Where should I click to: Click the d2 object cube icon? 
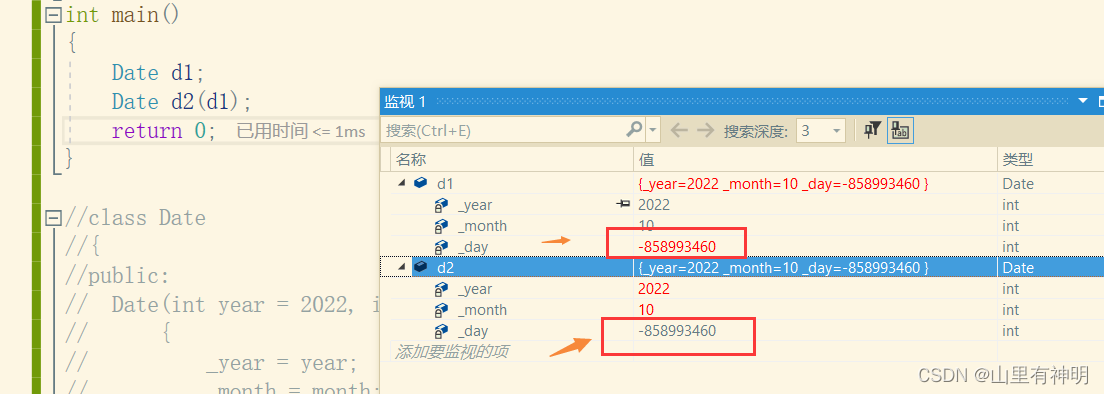(420, 267)
